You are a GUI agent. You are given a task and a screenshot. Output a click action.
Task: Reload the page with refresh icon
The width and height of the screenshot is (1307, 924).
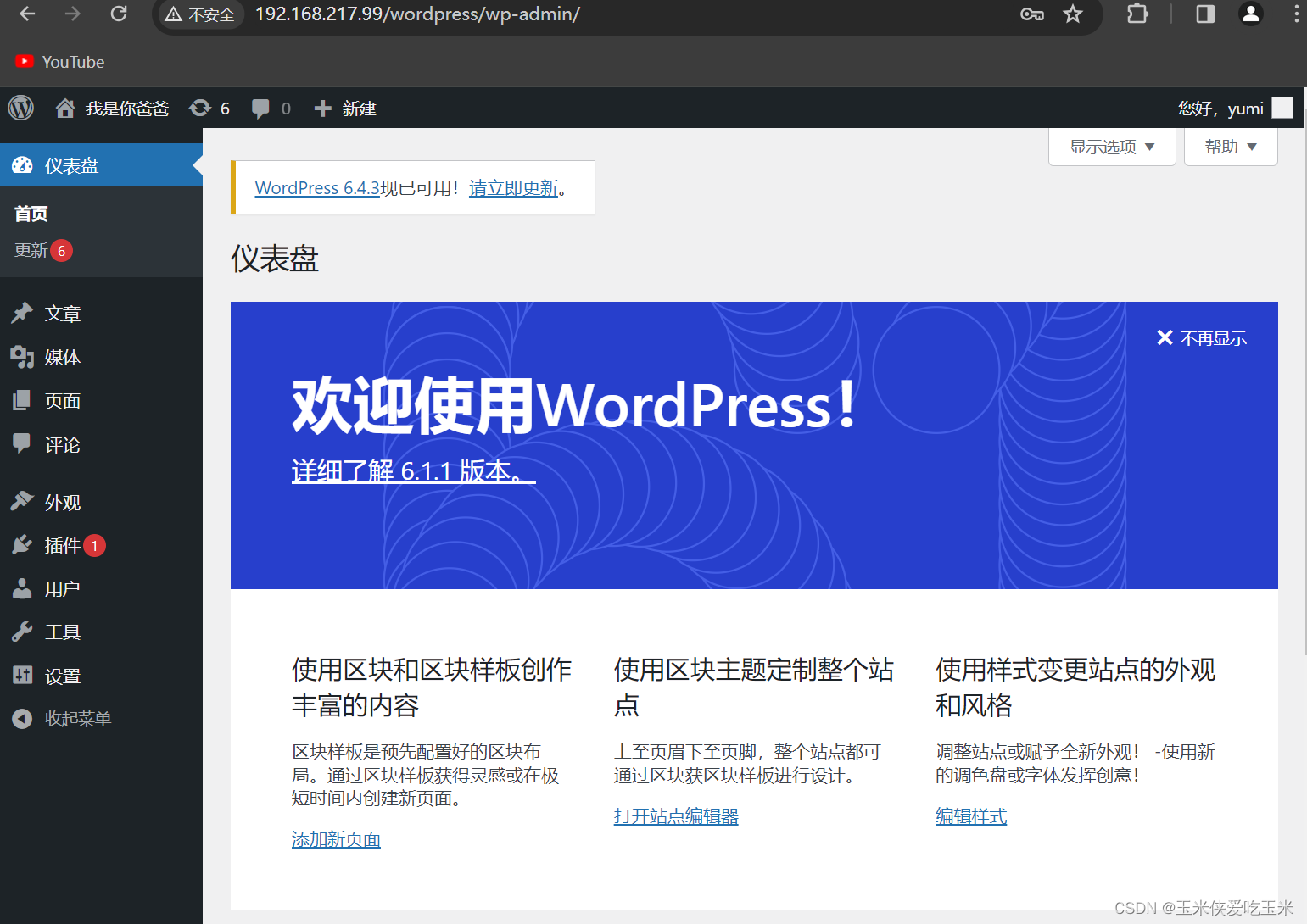(119, 14)
